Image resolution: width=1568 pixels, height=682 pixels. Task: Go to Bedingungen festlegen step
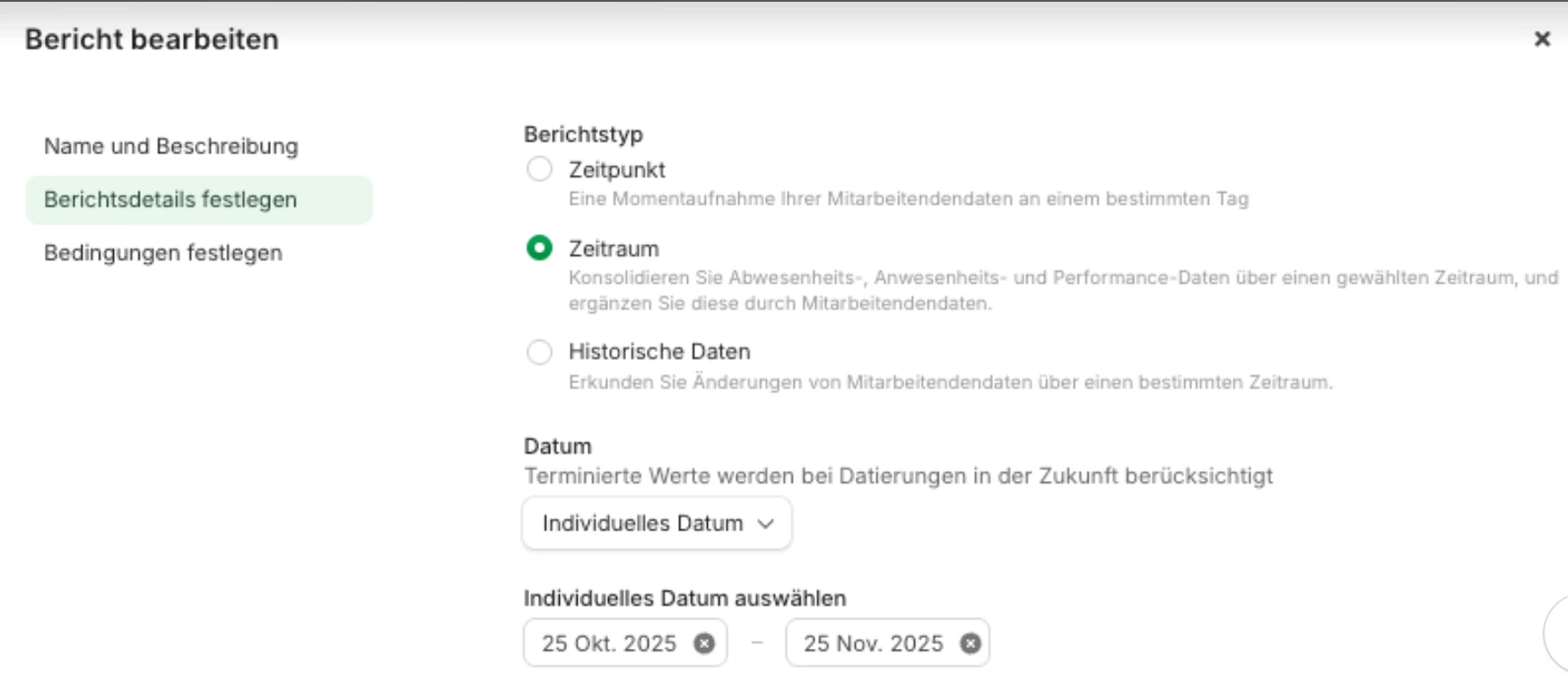pyautogui.click(x=163, y=253)
